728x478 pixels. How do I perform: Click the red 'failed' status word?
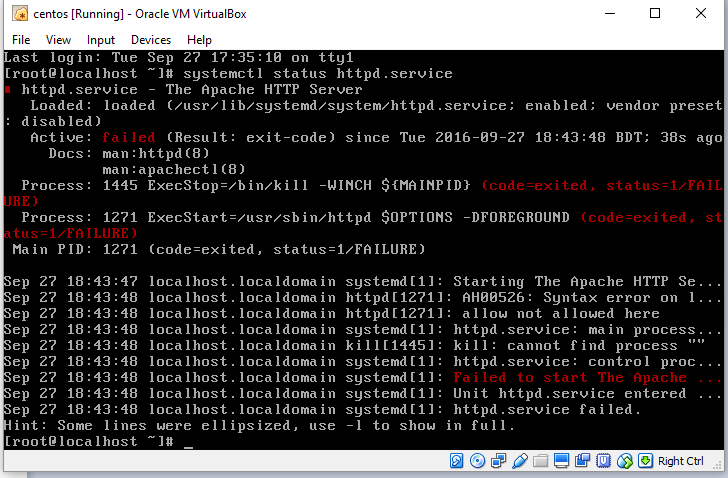click(x=129, y=137)
